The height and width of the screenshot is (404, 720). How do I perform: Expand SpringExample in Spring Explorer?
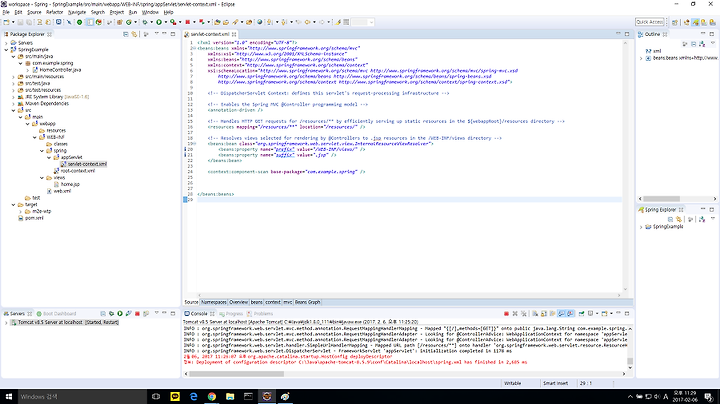tap(641, 227)
